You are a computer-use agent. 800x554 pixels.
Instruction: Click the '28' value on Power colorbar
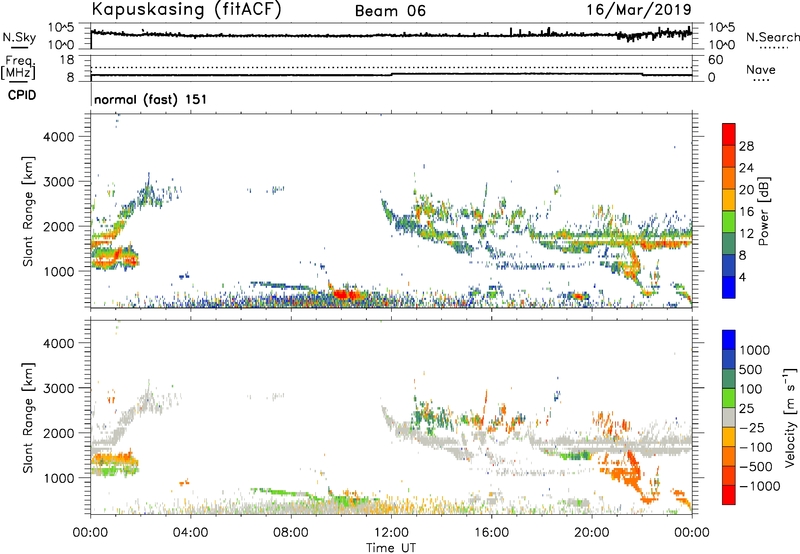pyautogui.click(x=746, y=146)
